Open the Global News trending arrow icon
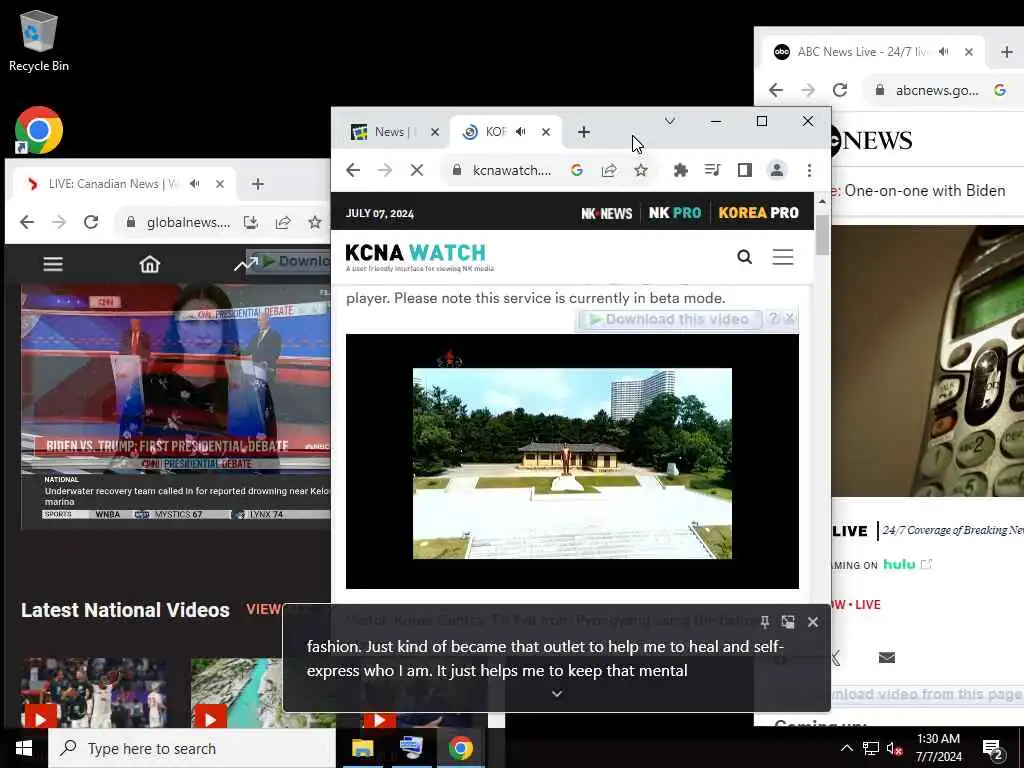 (246, 264)
